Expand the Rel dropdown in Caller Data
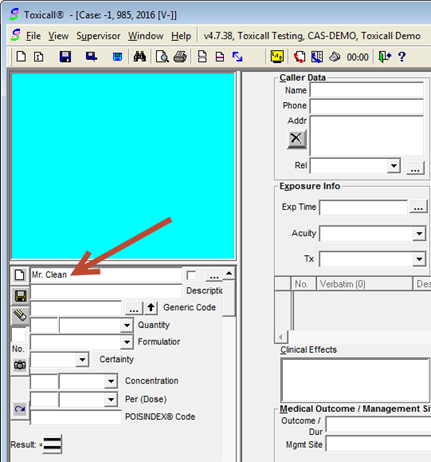This screenshot has height=462, width=431. [394, 166]
